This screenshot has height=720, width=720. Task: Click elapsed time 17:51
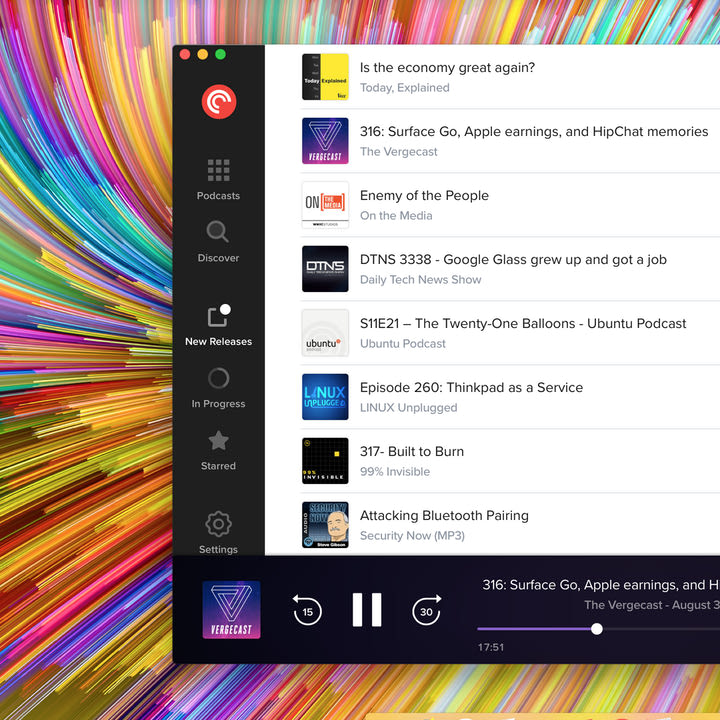491,647
